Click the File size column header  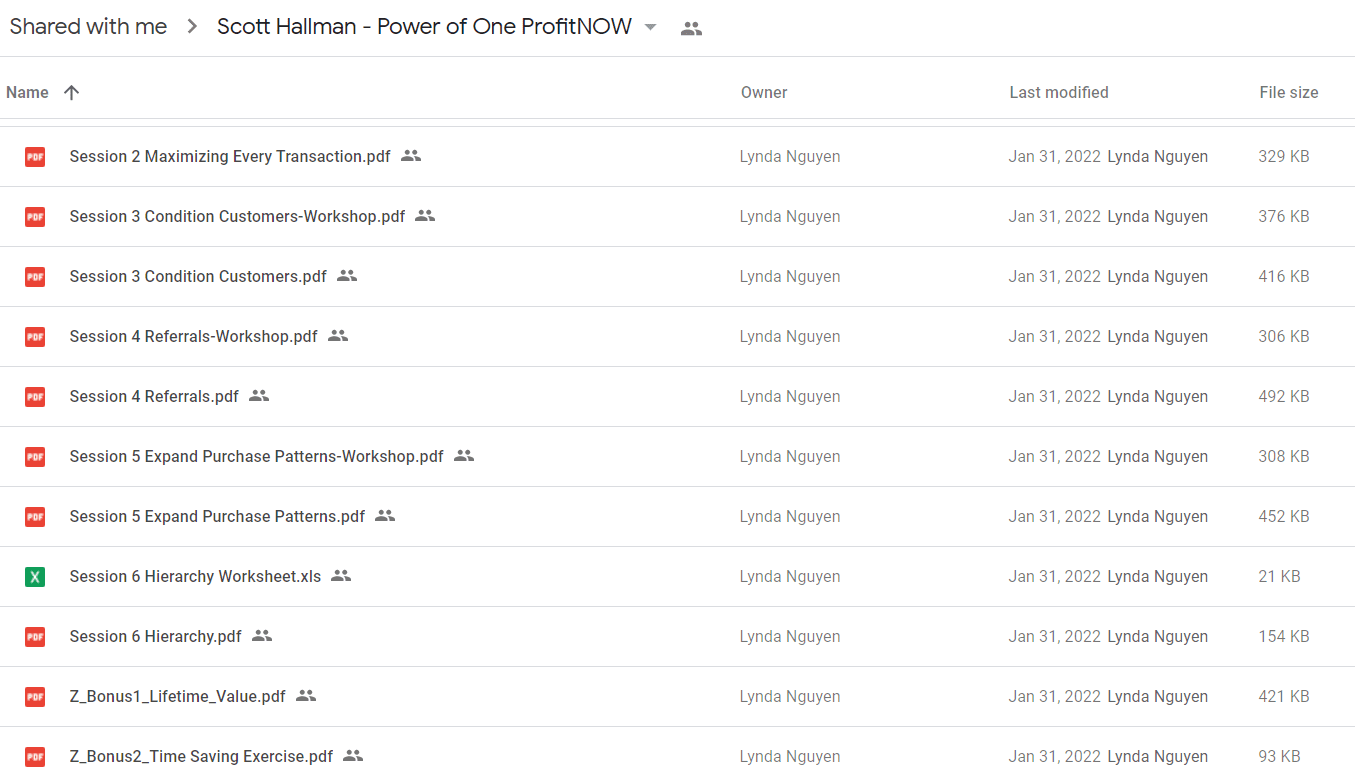click(1289, 92)
